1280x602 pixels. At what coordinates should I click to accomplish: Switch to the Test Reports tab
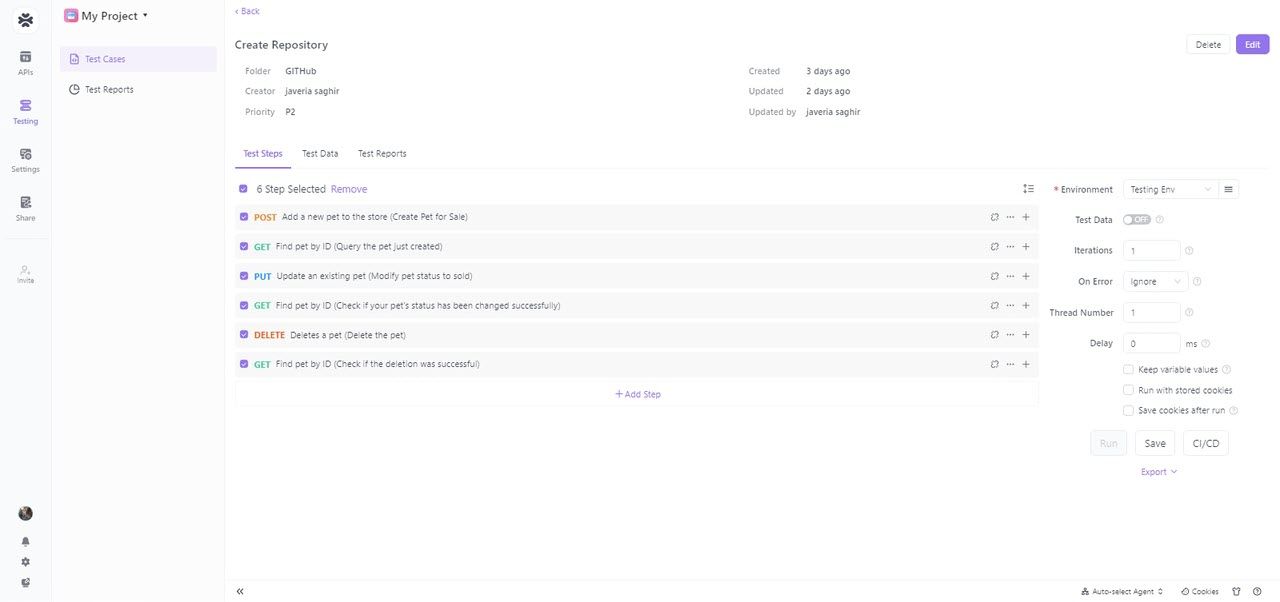[382, 154]
